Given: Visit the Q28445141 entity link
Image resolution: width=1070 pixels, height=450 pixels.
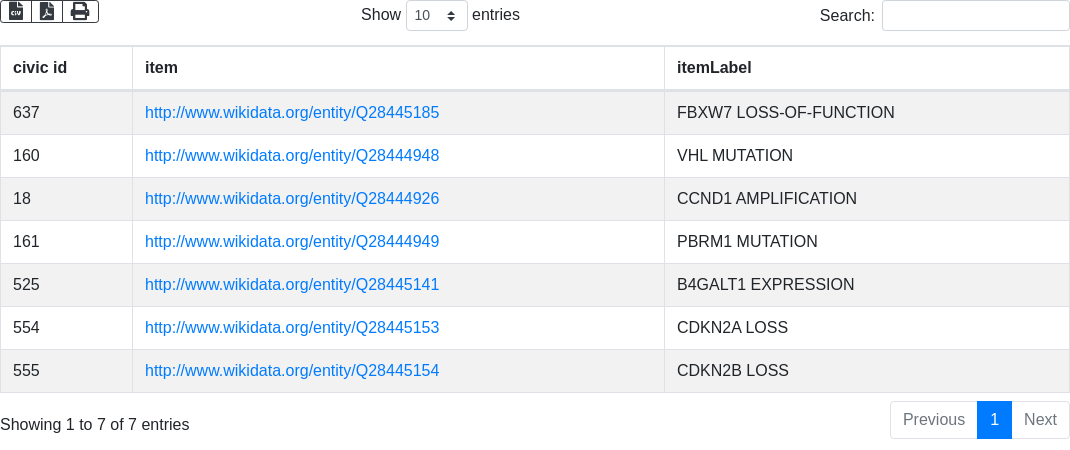Looking at the screenshot, I should [292, 285].
